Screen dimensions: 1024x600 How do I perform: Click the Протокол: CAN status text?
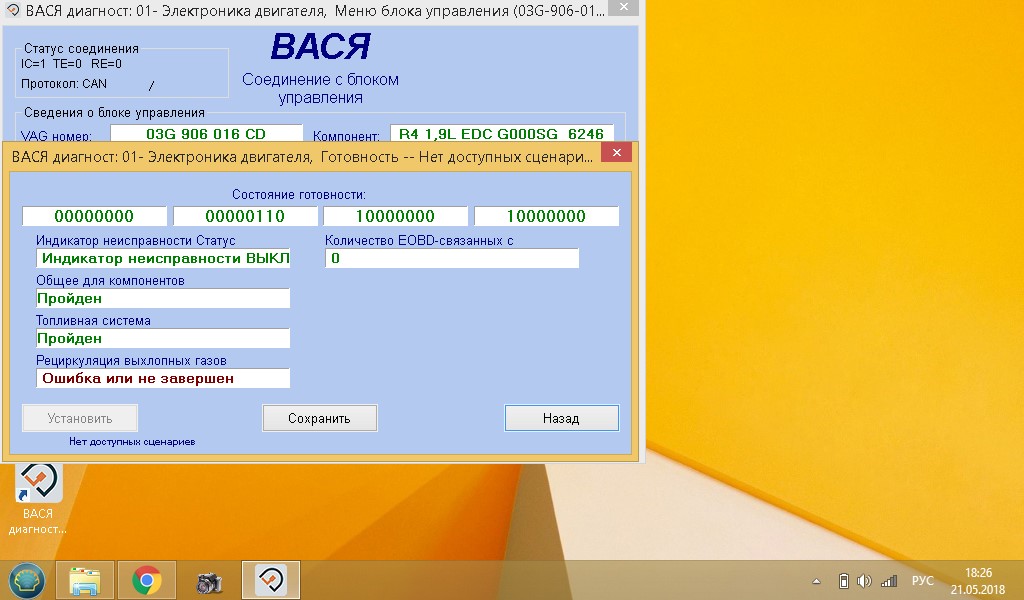(x=64, y=84)
